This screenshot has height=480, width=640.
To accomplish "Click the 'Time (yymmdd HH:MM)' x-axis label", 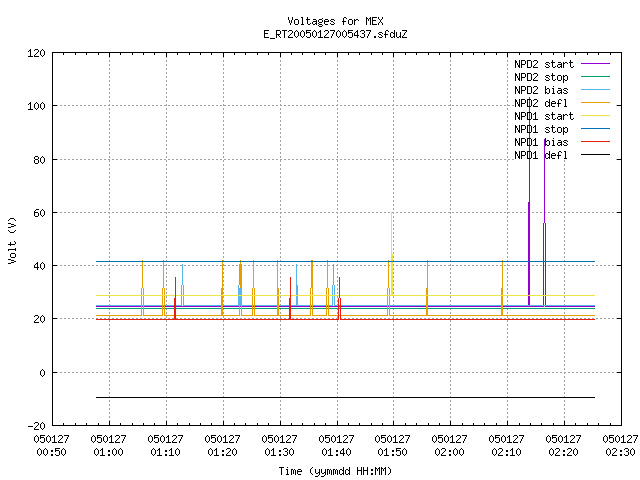I will (x=335, y=471).
